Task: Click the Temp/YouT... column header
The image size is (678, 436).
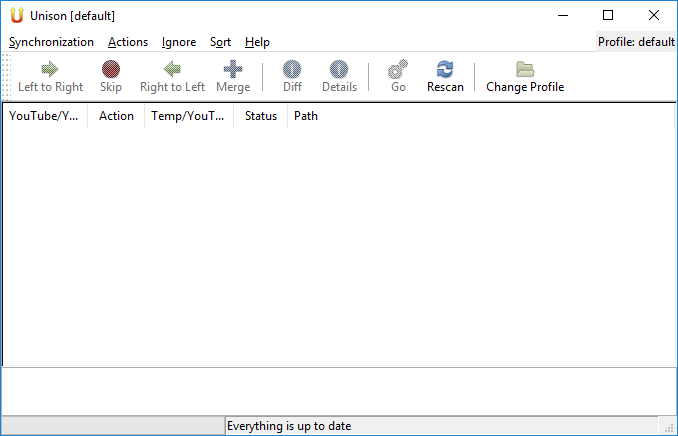Action: coord(188,116)
